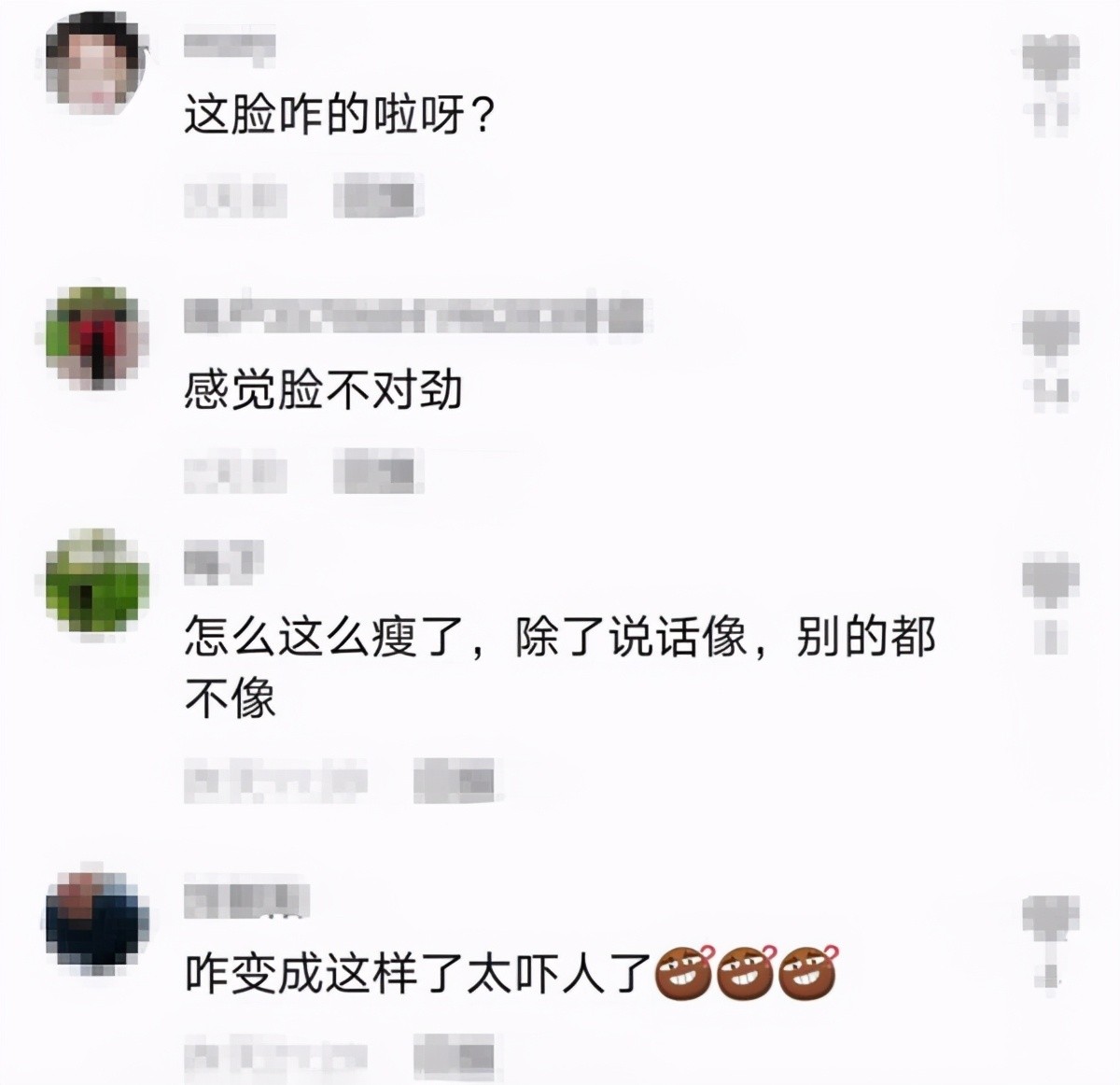Reply to the "怎么这么瘦了" comment
Image resolution: width=1120 pixels, height=1085 pixels.
456,780
